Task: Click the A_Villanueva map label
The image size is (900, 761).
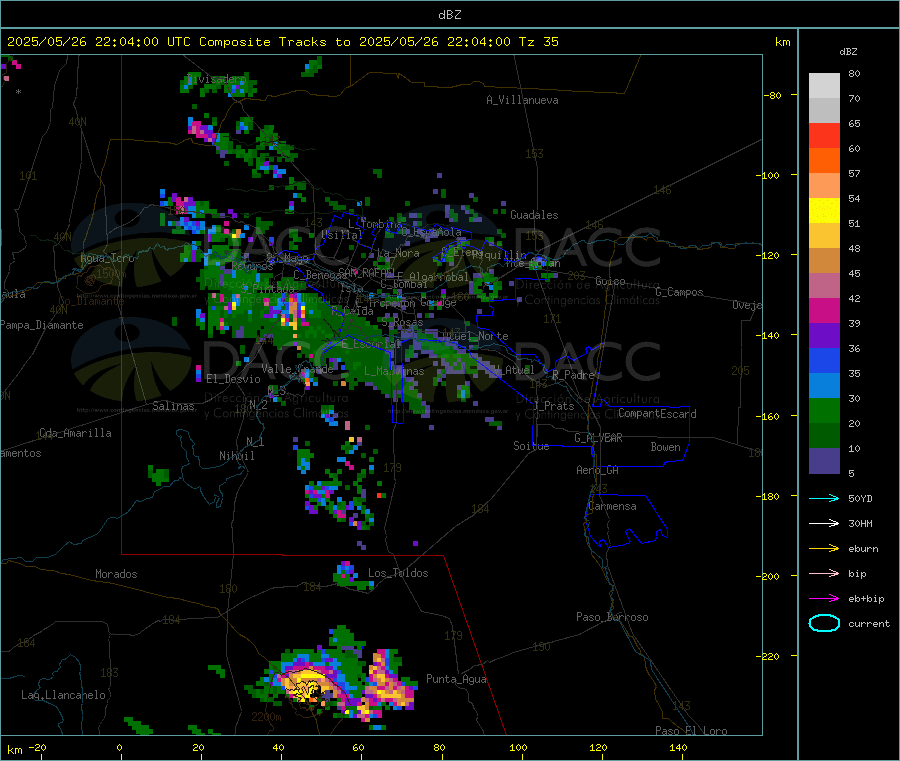Action: click(x=522, y=100)
